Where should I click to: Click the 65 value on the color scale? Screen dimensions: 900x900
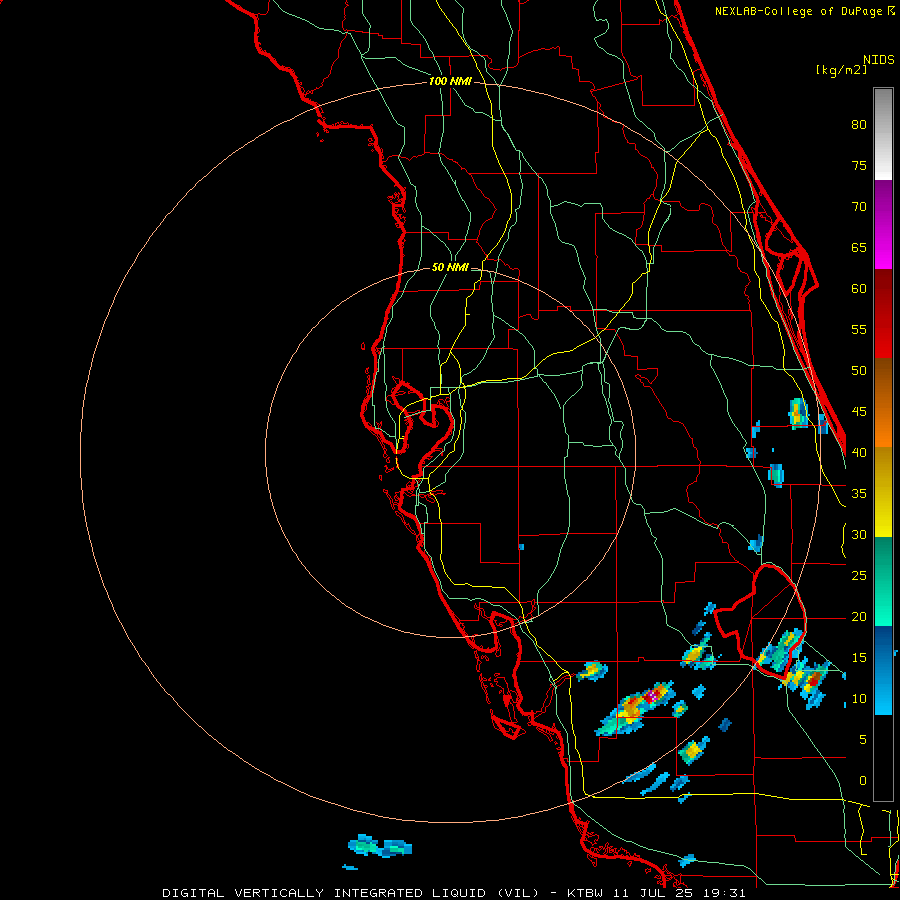[859, 247]
